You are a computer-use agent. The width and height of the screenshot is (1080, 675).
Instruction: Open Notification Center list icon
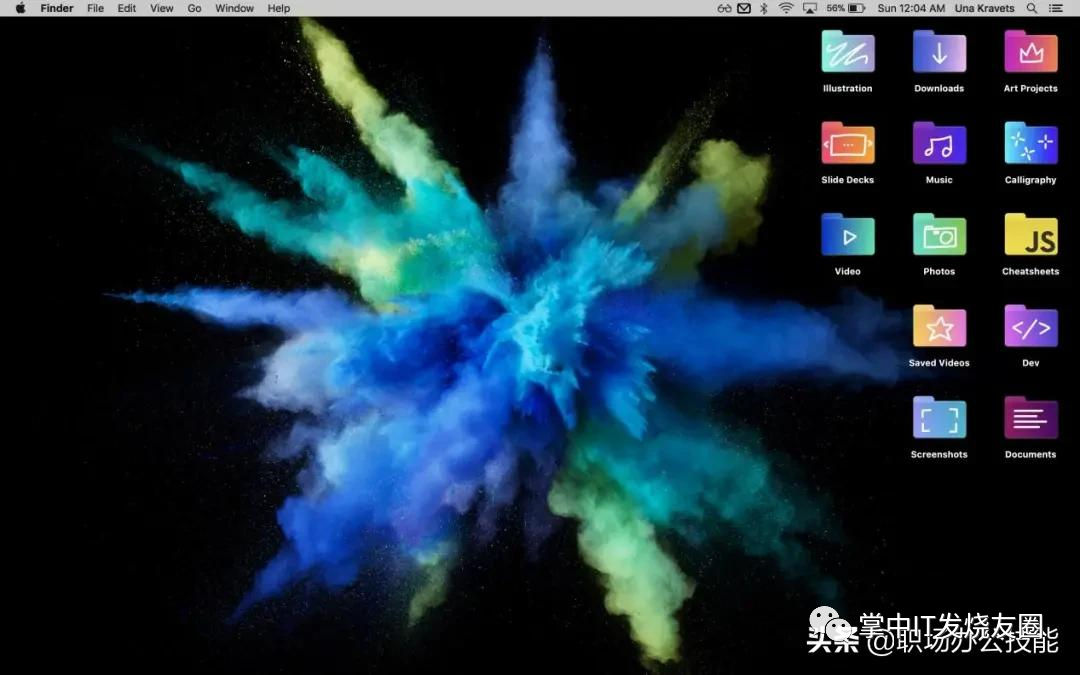pyautogui.click(x=1056, y=8)
